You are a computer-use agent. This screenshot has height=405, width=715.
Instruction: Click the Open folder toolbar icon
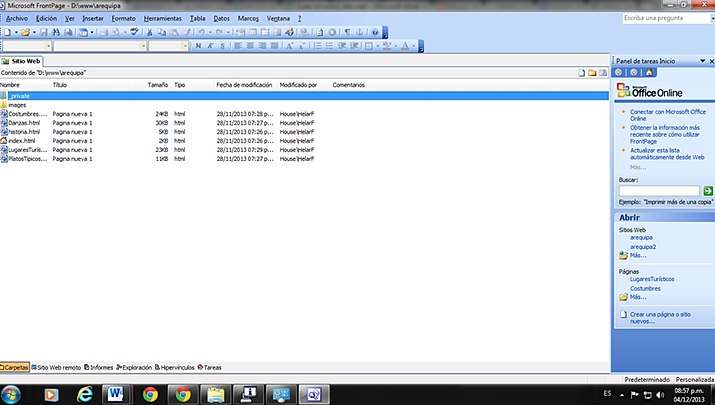point(25,32)
